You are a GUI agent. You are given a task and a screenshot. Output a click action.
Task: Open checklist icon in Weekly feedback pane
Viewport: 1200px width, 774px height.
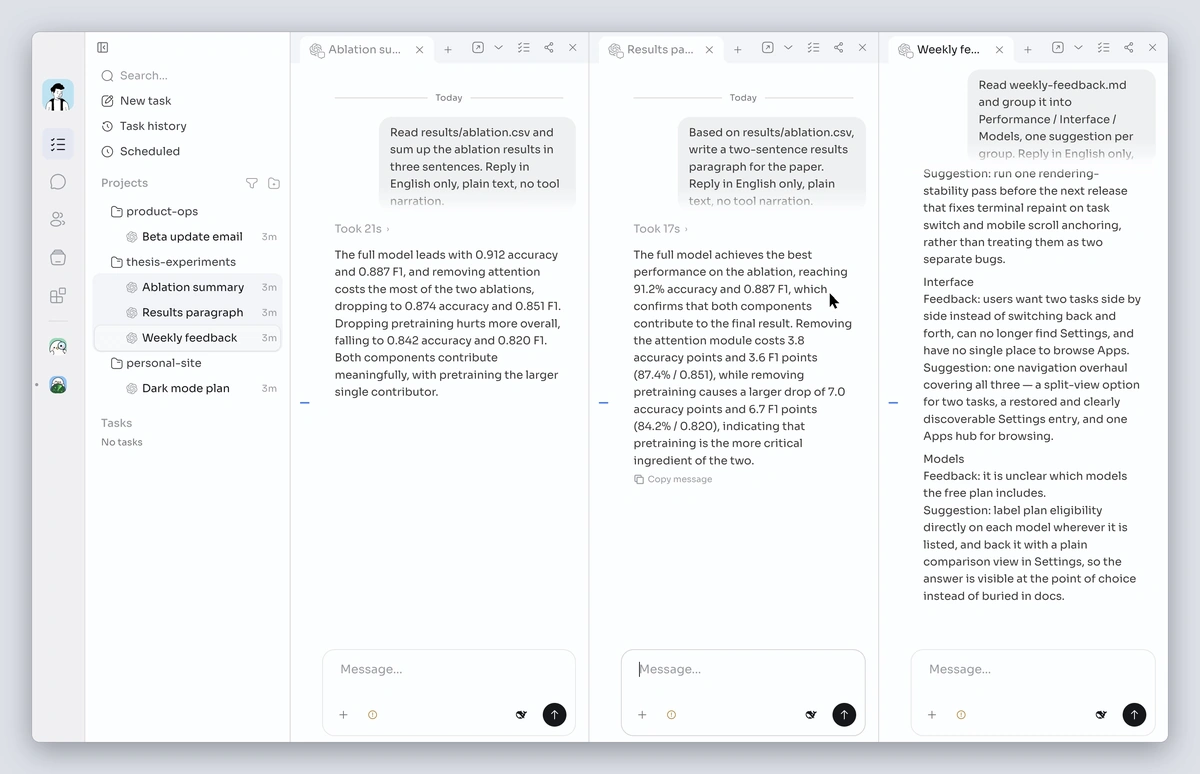click(x=1103, y=48)
